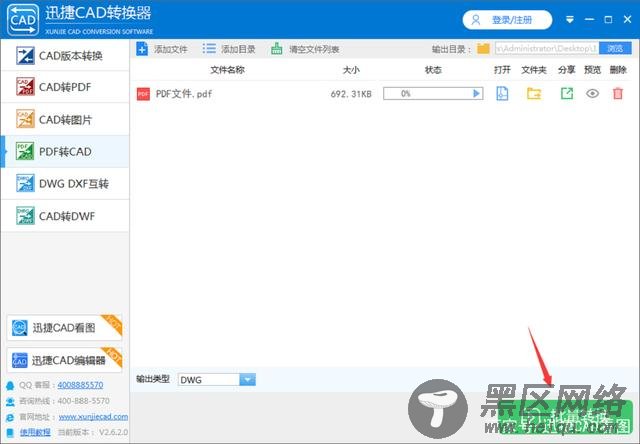Click the 登录/注册 login button
Image resolution: width=640 pixels, height=444 pixels.
tap(507, 20)
